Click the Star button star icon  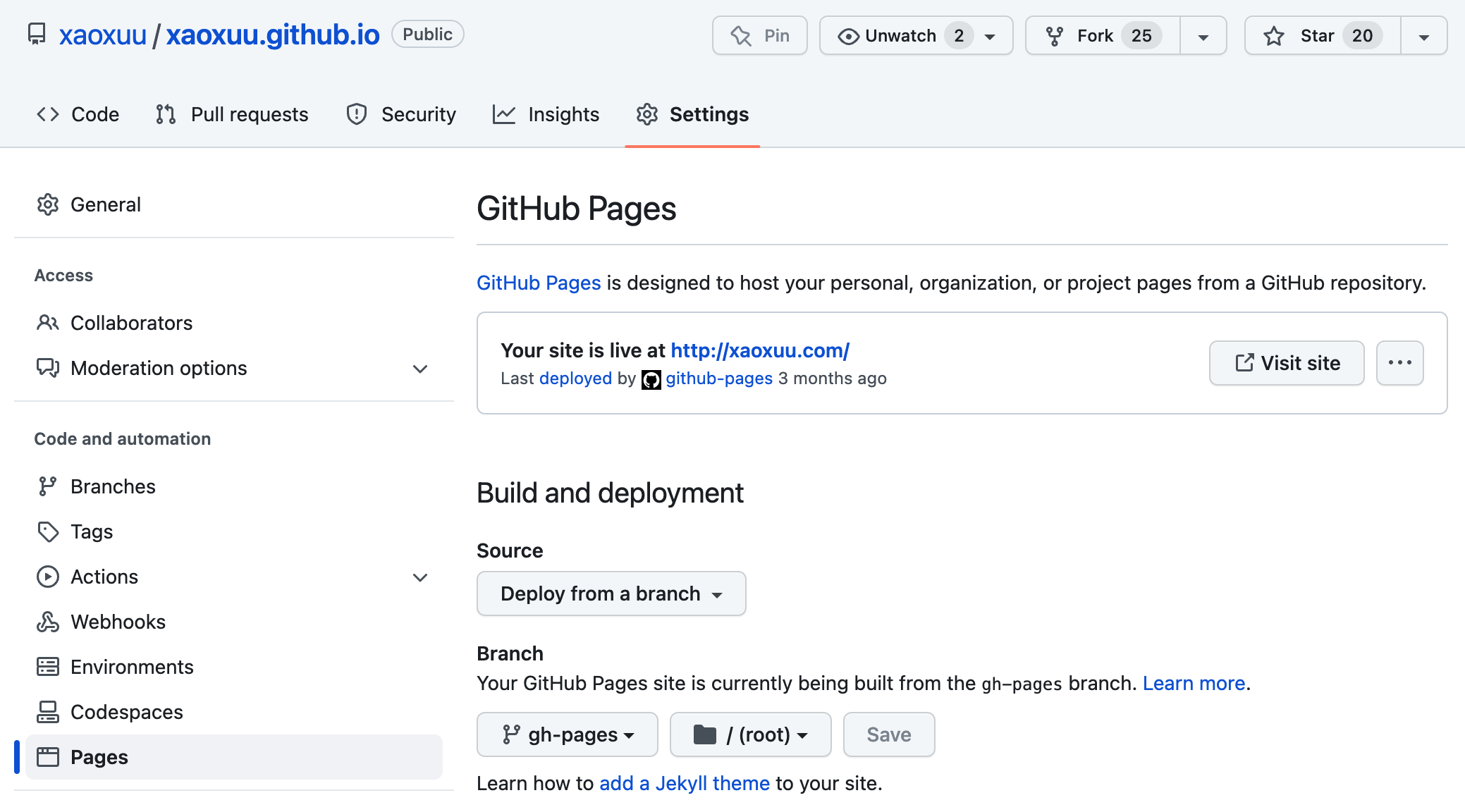coord(1274,36)
